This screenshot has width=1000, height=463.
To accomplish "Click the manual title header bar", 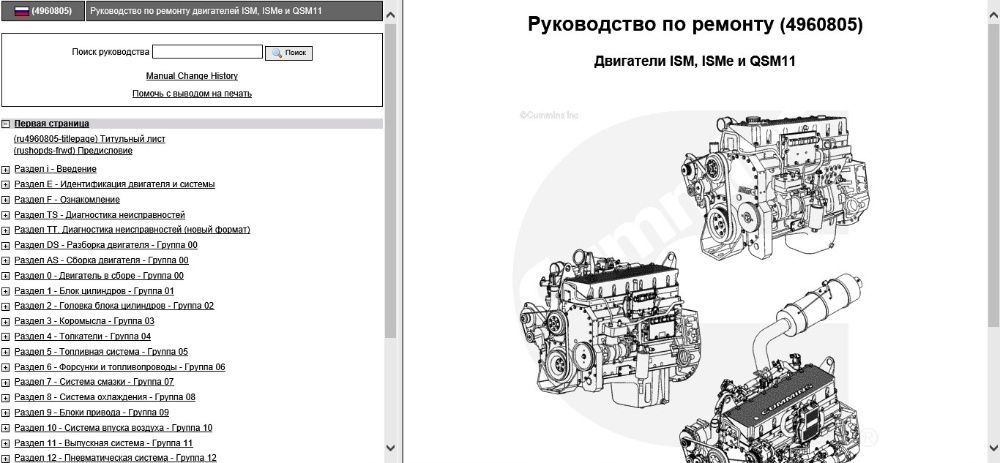I will (233, 11).
